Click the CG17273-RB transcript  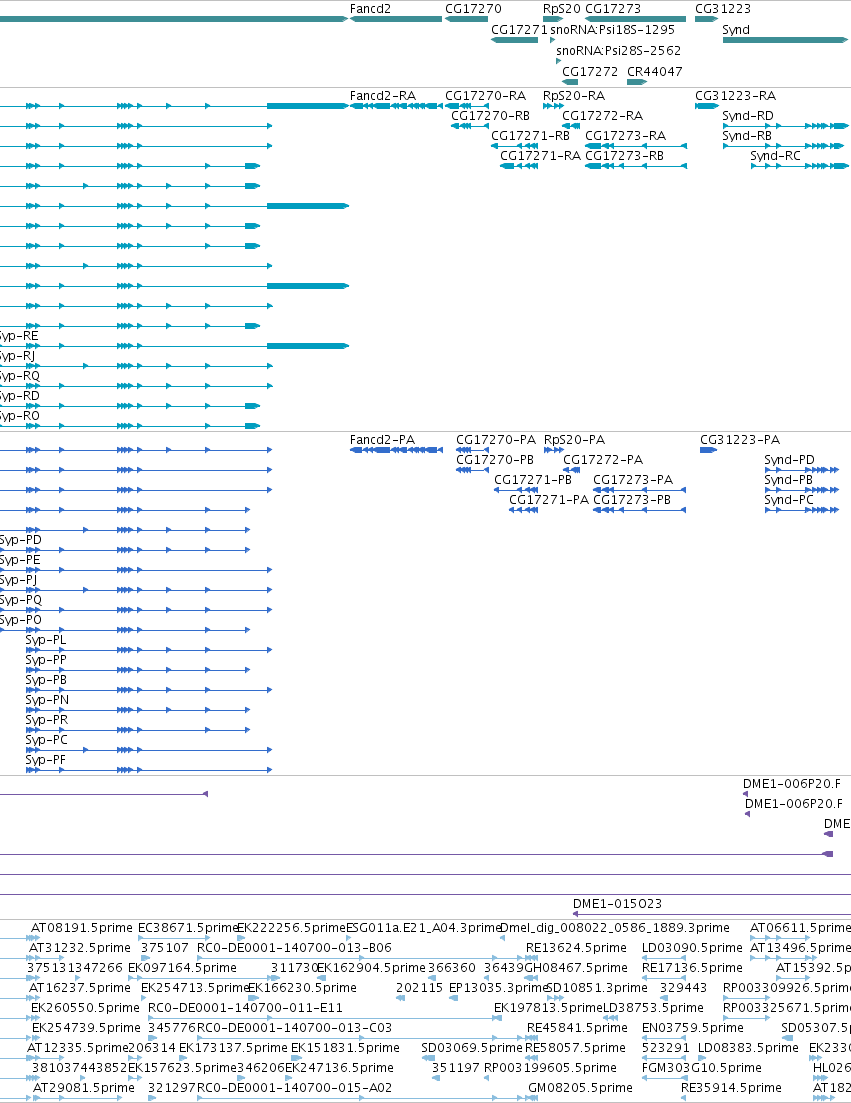636,166
